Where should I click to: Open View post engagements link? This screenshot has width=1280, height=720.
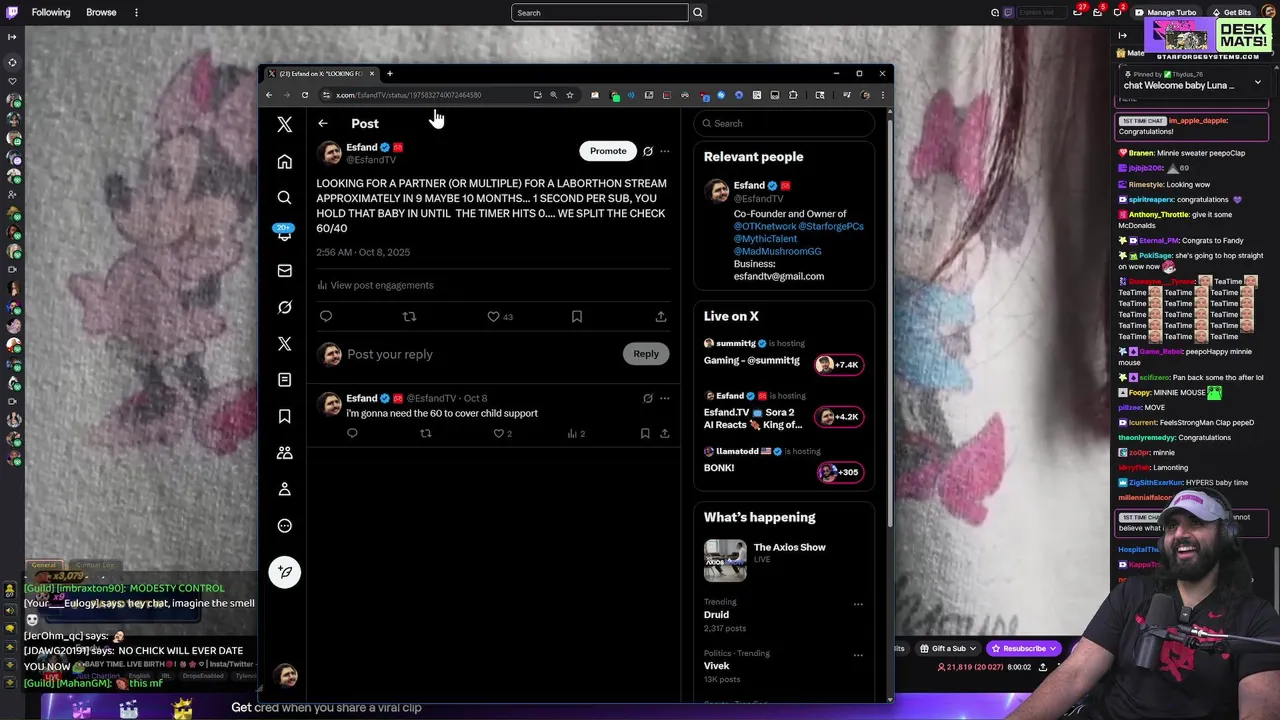(x=376, y=285)
